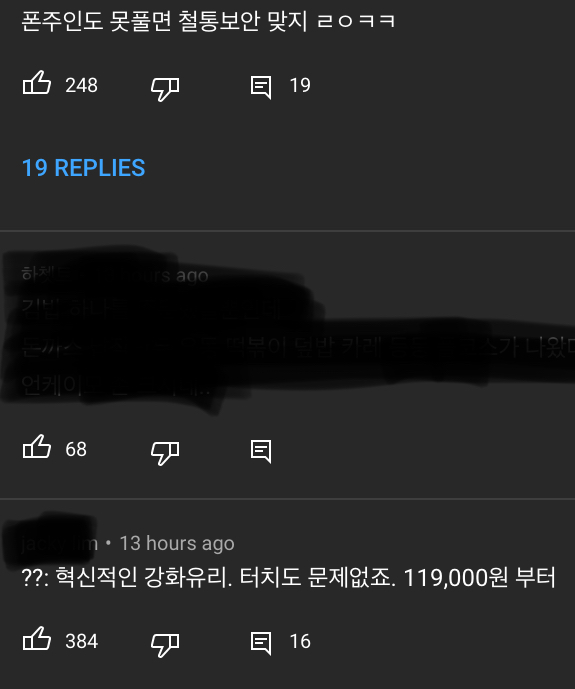Open reply icon showing 19 replies
The width and height of the screenshot is (575, 689).
(261, 87)
